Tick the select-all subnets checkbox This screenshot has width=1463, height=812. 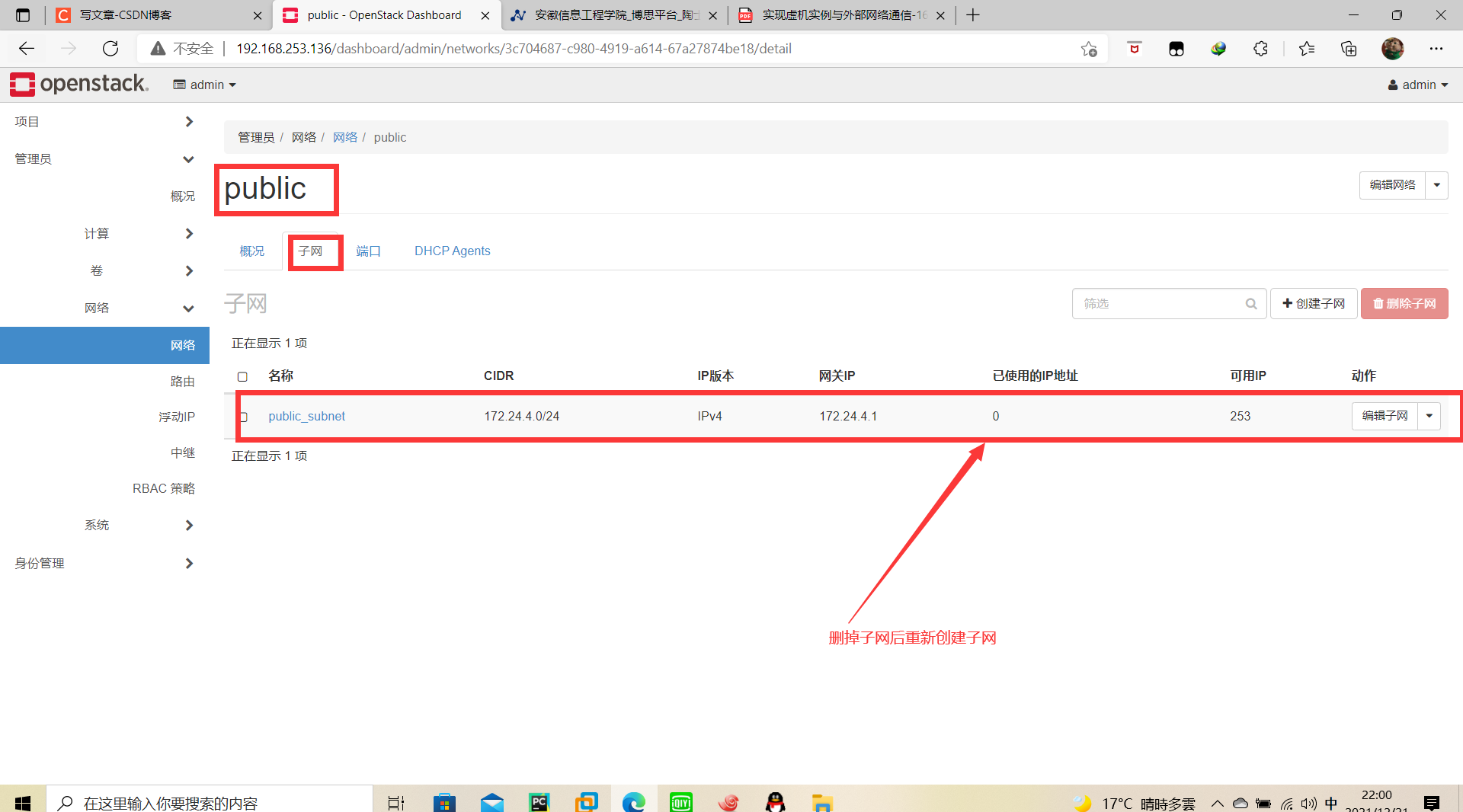coord(242,376)
